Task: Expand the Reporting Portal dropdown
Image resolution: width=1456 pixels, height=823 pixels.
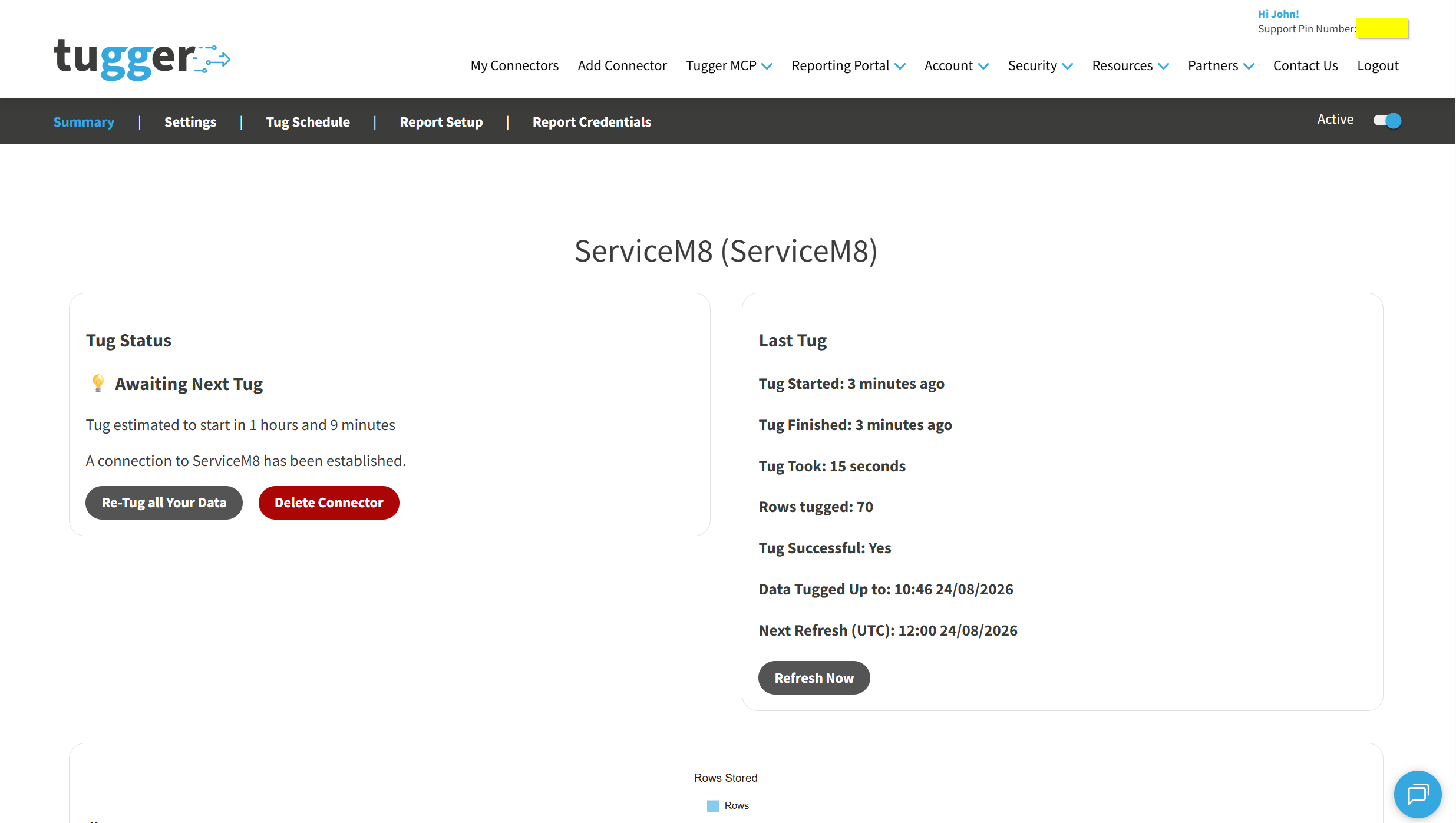Action: coord(848,65)
